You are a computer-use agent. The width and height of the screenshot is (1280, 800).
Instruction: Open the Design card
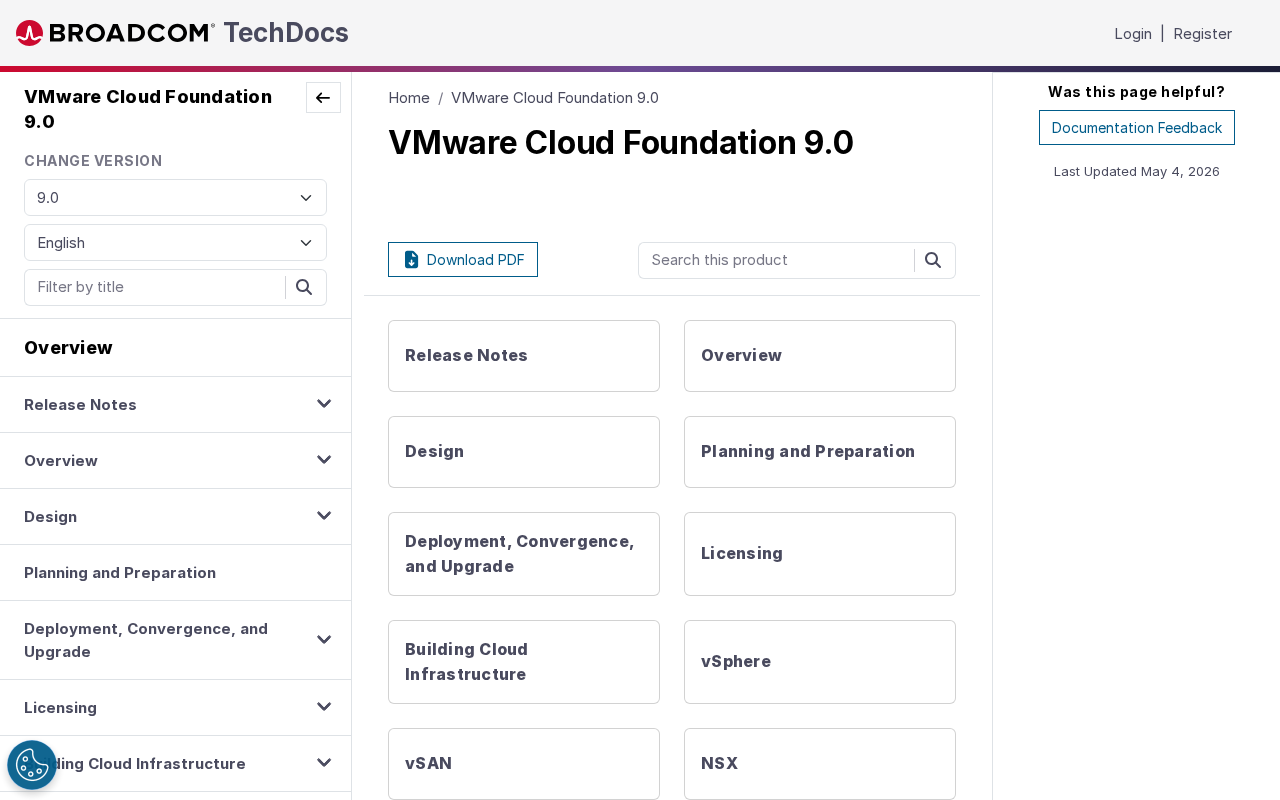pyautogui.click(x=524, y=452)
